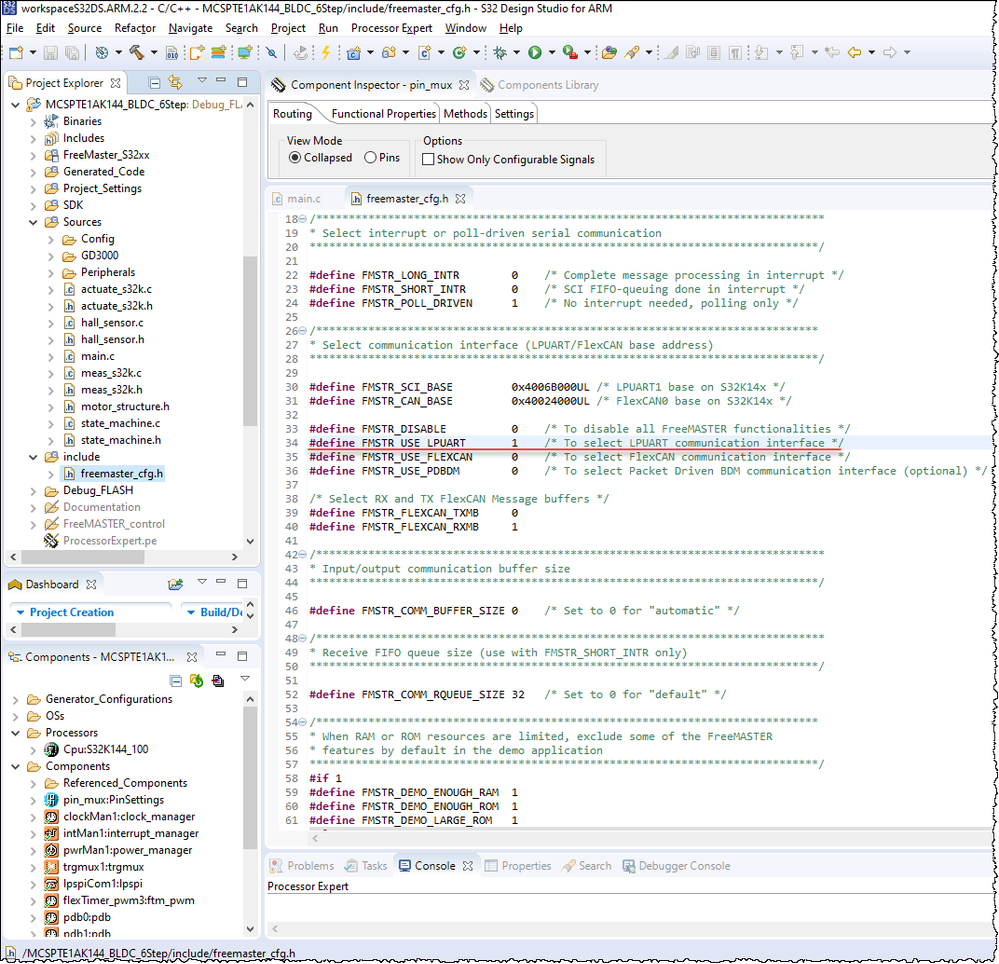
Task: Open the Search dialog via the flashlight icon
Action: tap(634, 52)
